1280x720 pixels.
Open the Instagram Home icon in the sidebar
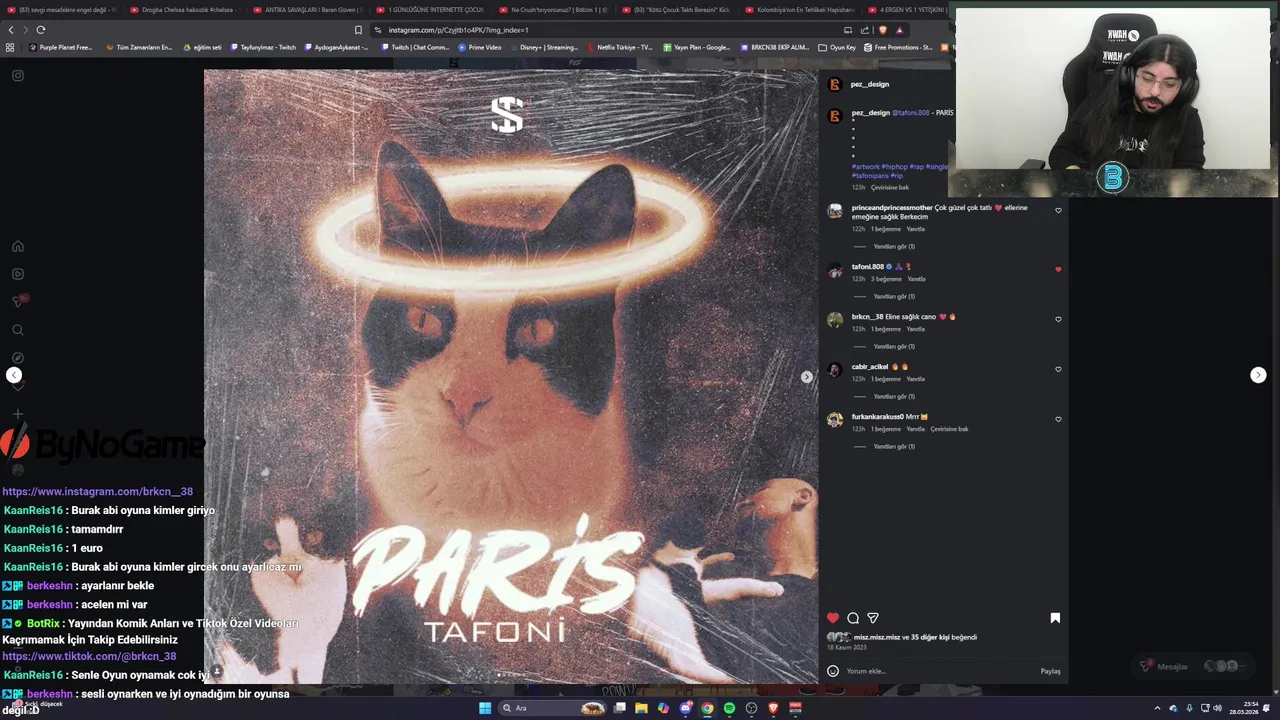(x=18, y=246)
